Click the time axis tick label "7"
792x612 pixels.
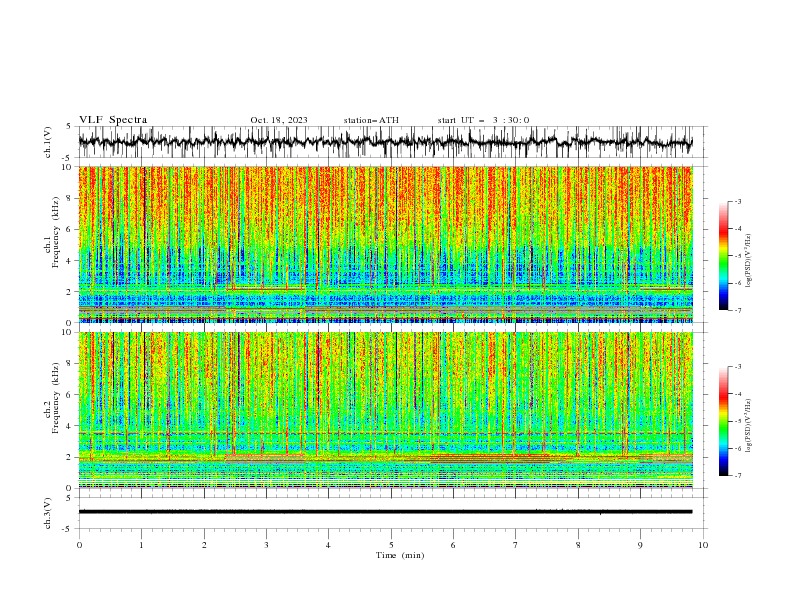[x=516, y=545]
